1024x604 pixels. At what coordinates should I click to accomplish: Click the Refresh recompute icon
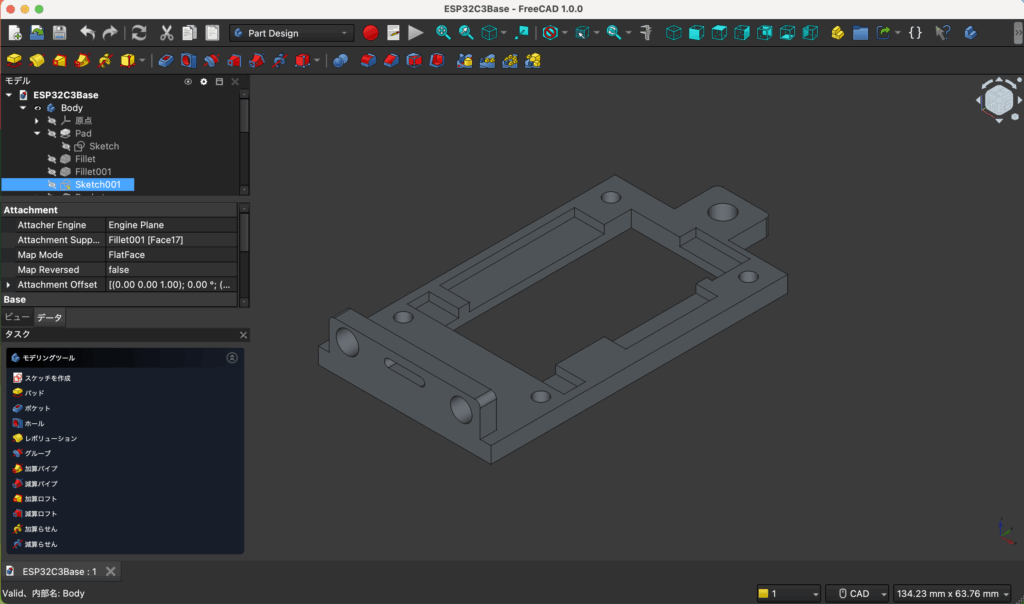pyautogui.click(x=138, y=33)
